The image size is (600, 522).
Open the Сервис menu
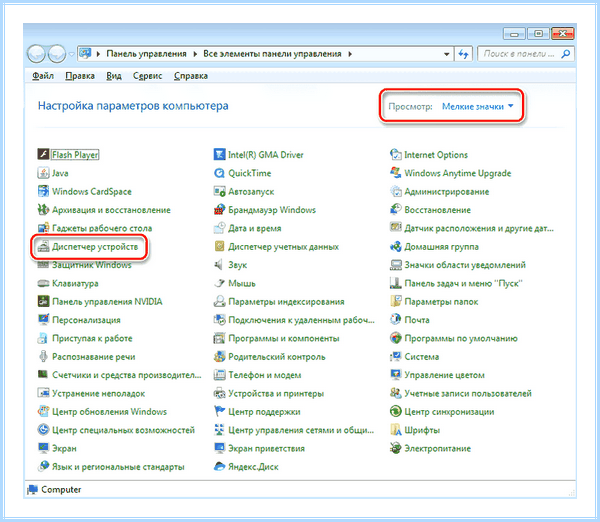(147, 76)
